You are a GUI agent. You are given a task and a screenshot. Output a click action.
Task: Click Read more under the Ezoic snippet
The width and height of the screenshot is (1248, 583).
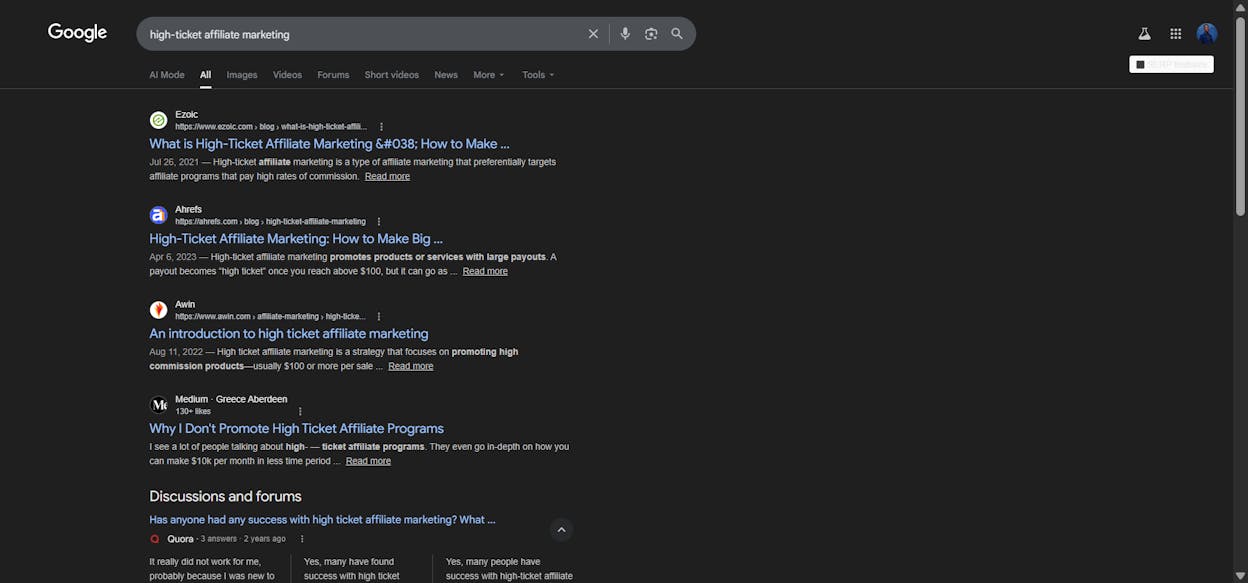tap(387, 176)
